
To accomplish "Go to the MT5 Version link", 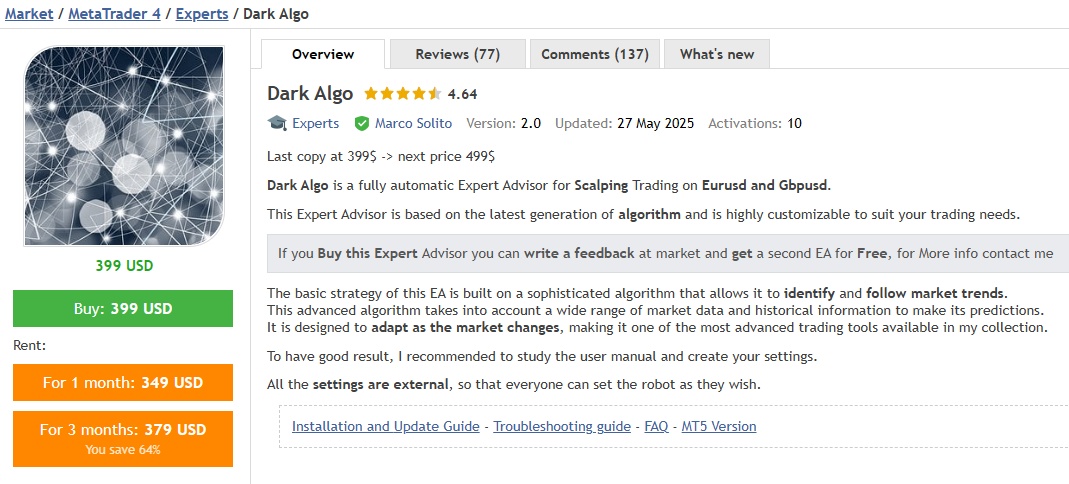I will tap(718, 426).
